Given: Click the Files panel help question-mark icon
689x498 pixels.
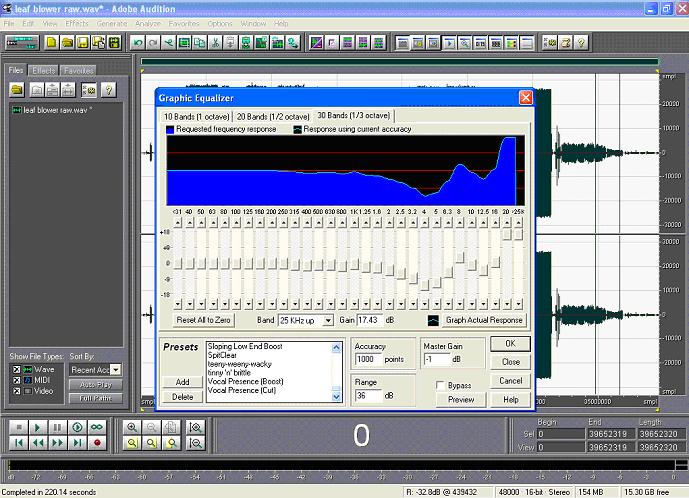Looking at the screenshot, I should click(x=108, y=90).
